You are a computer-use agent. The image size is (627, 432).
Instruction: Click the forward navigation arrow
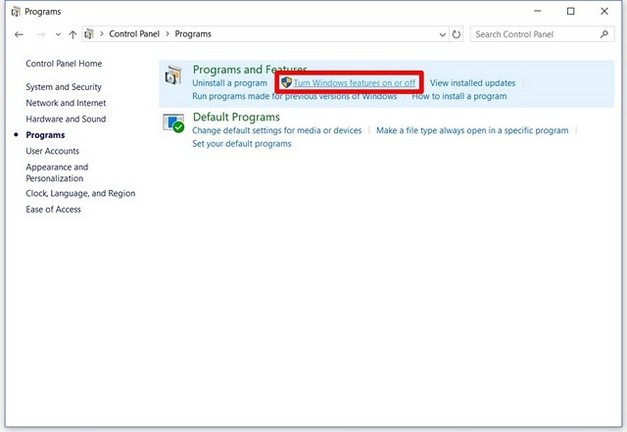tap(40, 35)
